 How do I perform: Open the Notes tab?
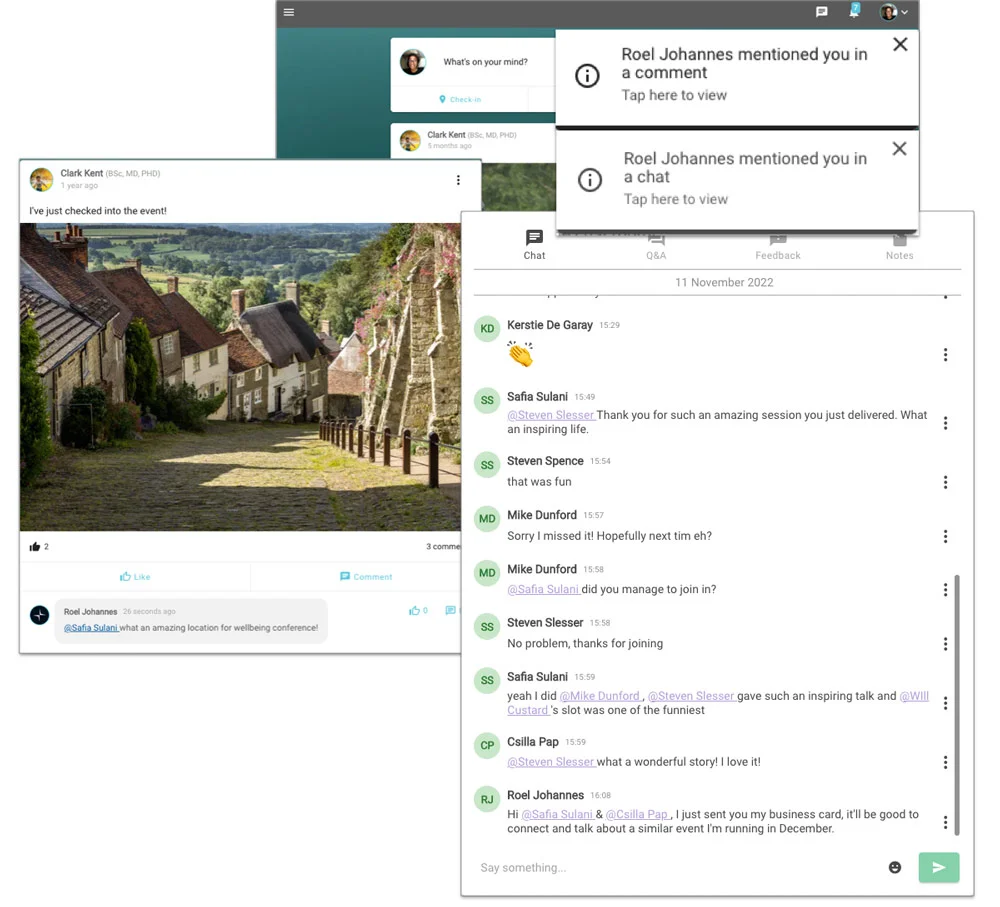click(899, 246)
